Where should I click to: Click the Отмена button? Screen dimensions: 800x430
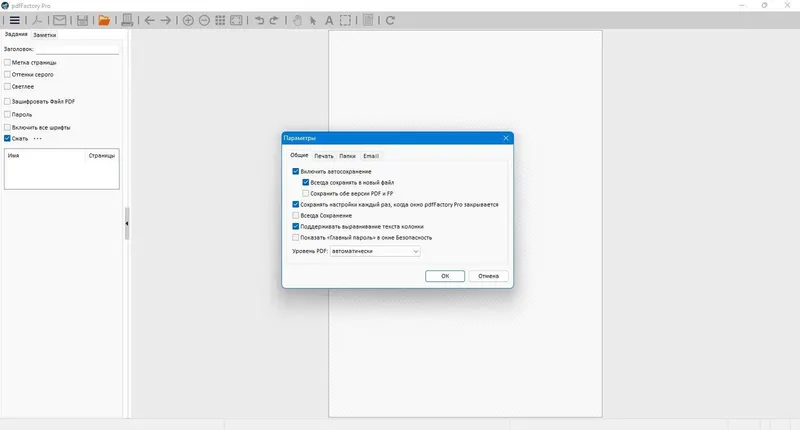point(488,276)
